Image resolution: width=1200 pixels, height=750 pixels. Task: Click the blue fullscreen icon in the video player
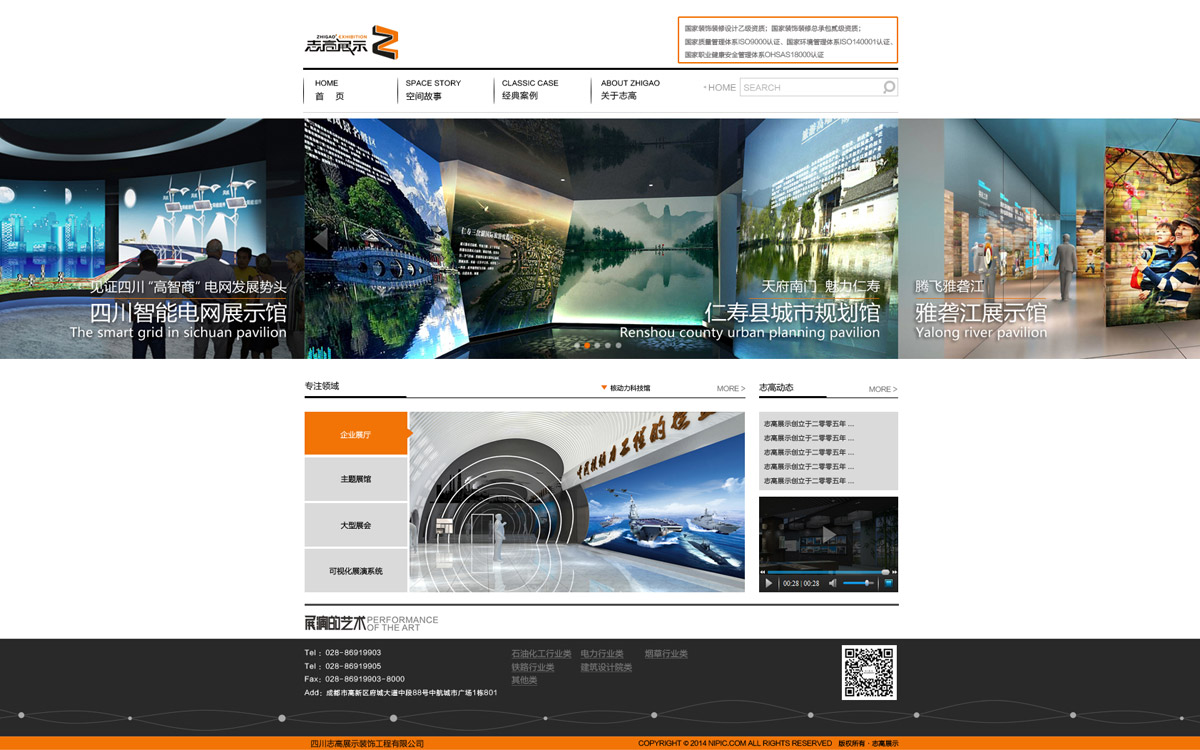(x=888, y=583)
